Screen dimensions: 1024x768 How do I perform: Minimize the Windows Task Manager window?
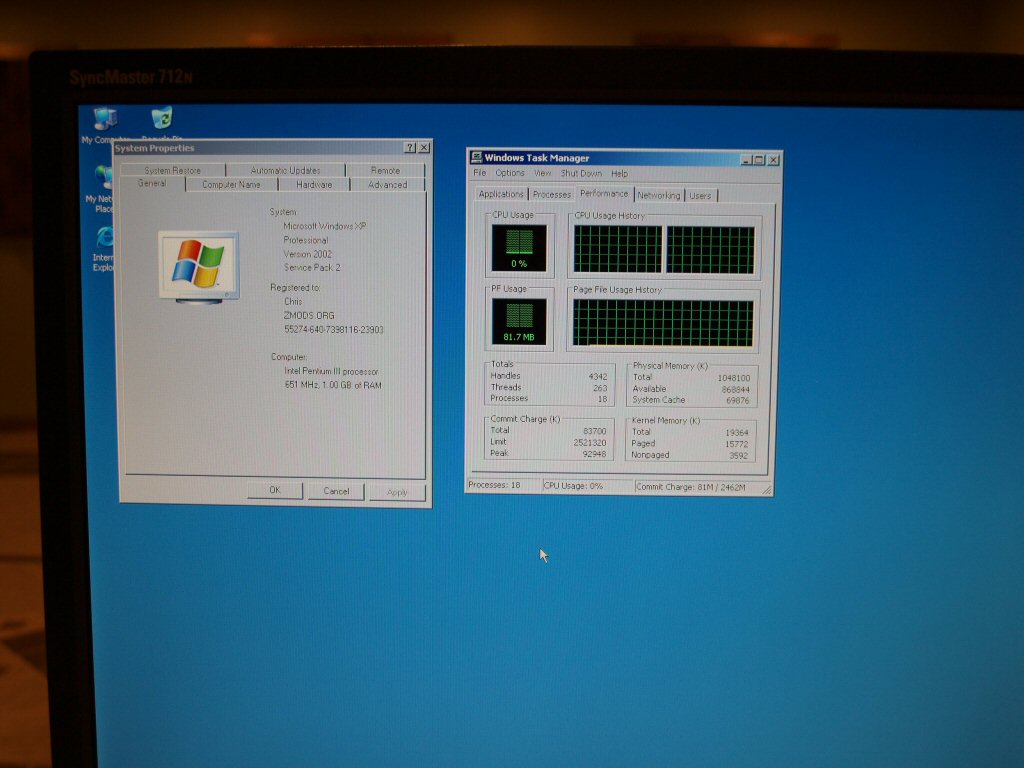pos(746,159)
